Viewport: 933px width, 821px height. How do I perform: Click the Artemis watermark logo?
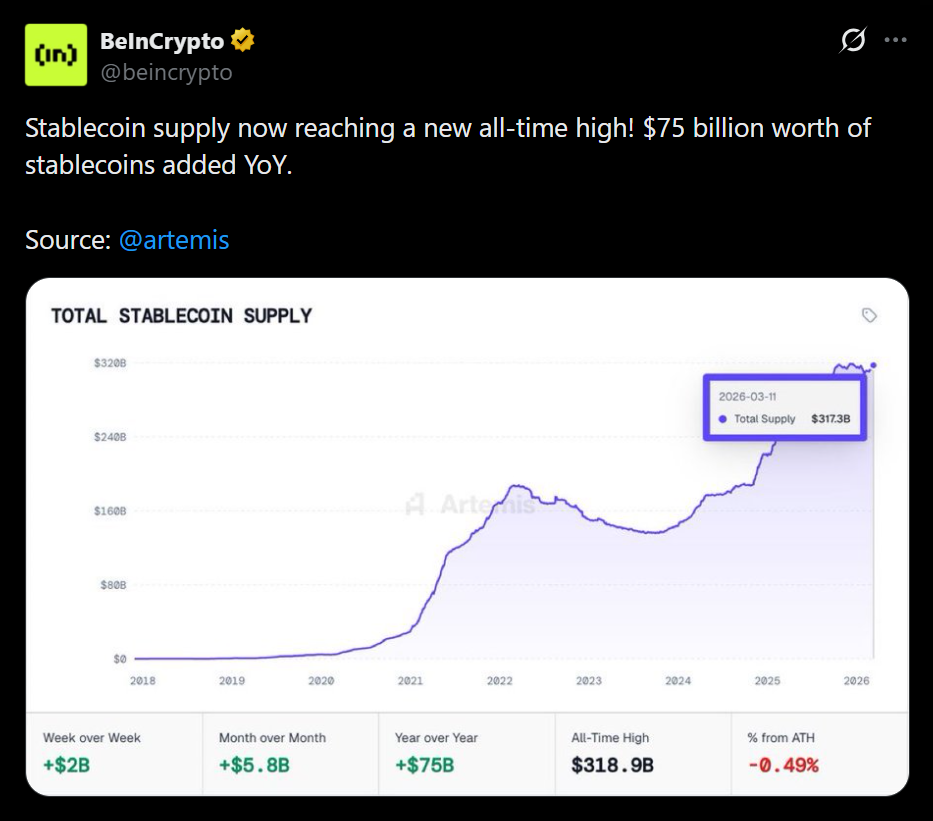pos(416,505)
